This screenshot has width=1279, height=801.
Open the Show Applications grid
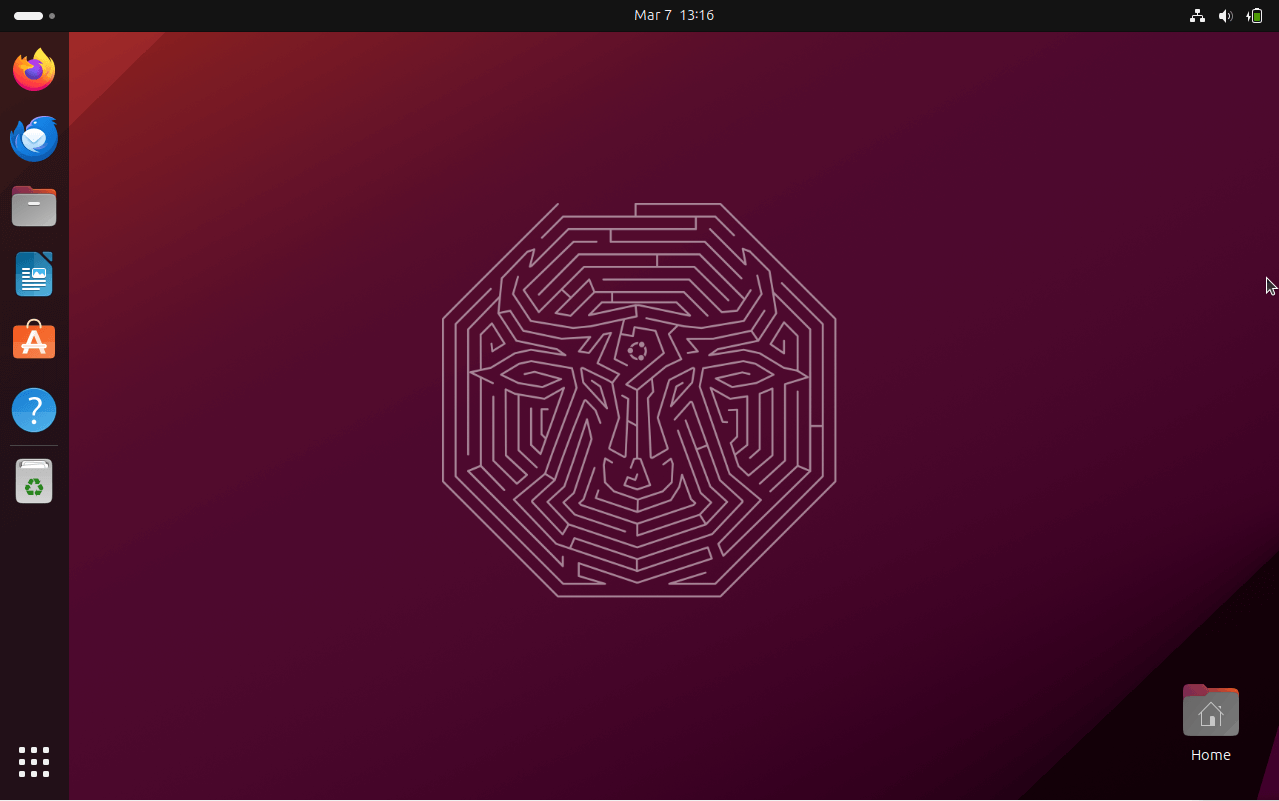[33, 762]
